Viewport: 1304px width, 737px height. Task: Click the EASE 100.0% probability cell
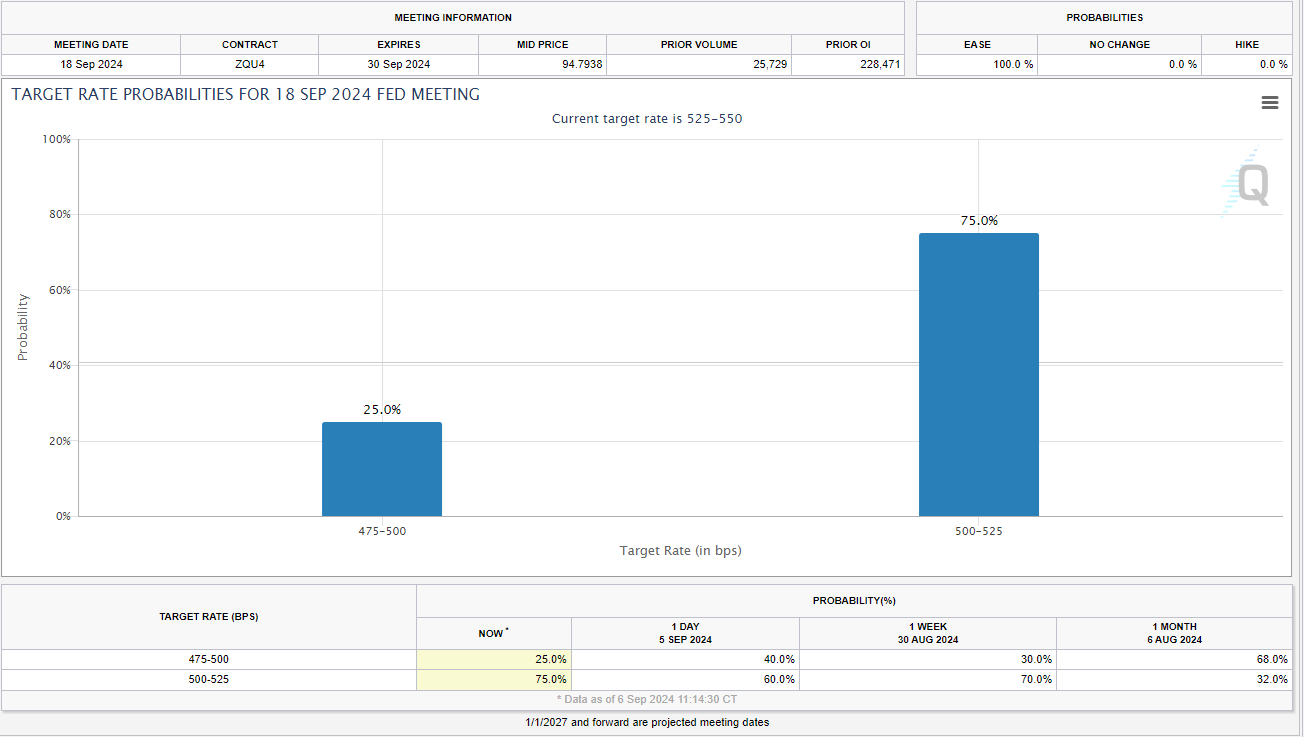(x=976, y=65)
